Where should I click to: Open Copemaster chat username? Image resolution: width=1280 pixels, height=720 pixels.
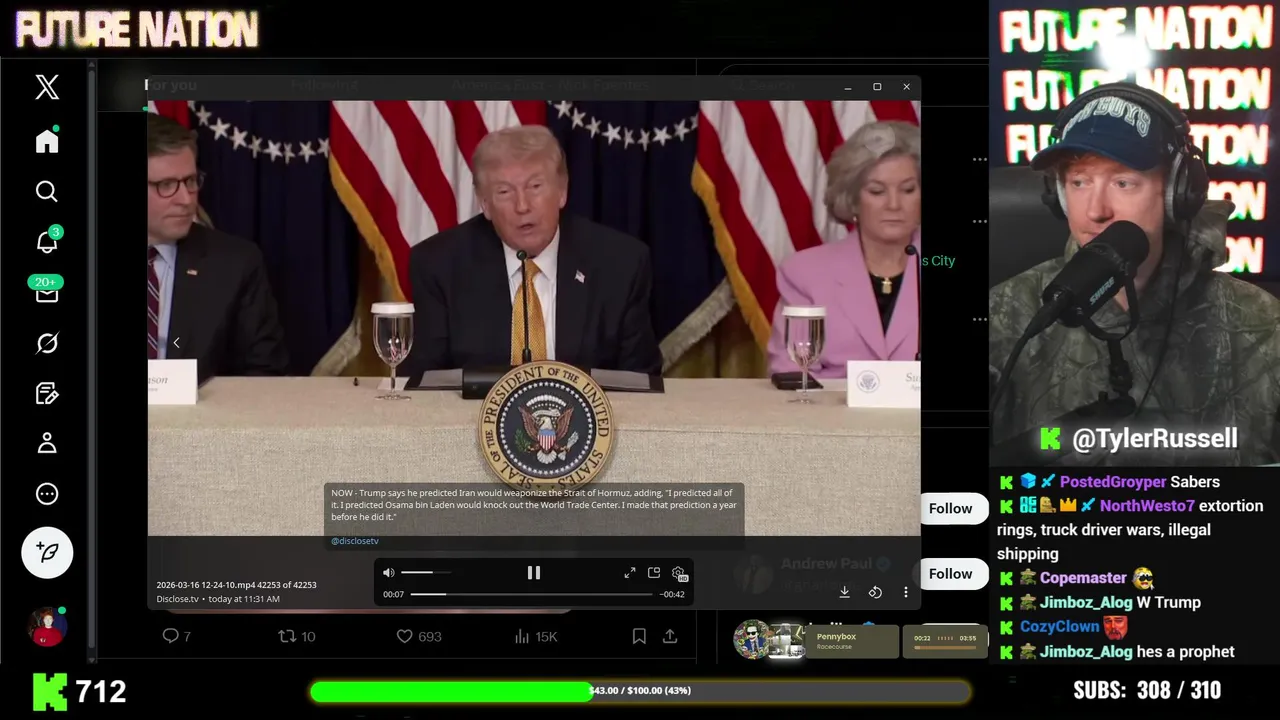pos(1083,578)
